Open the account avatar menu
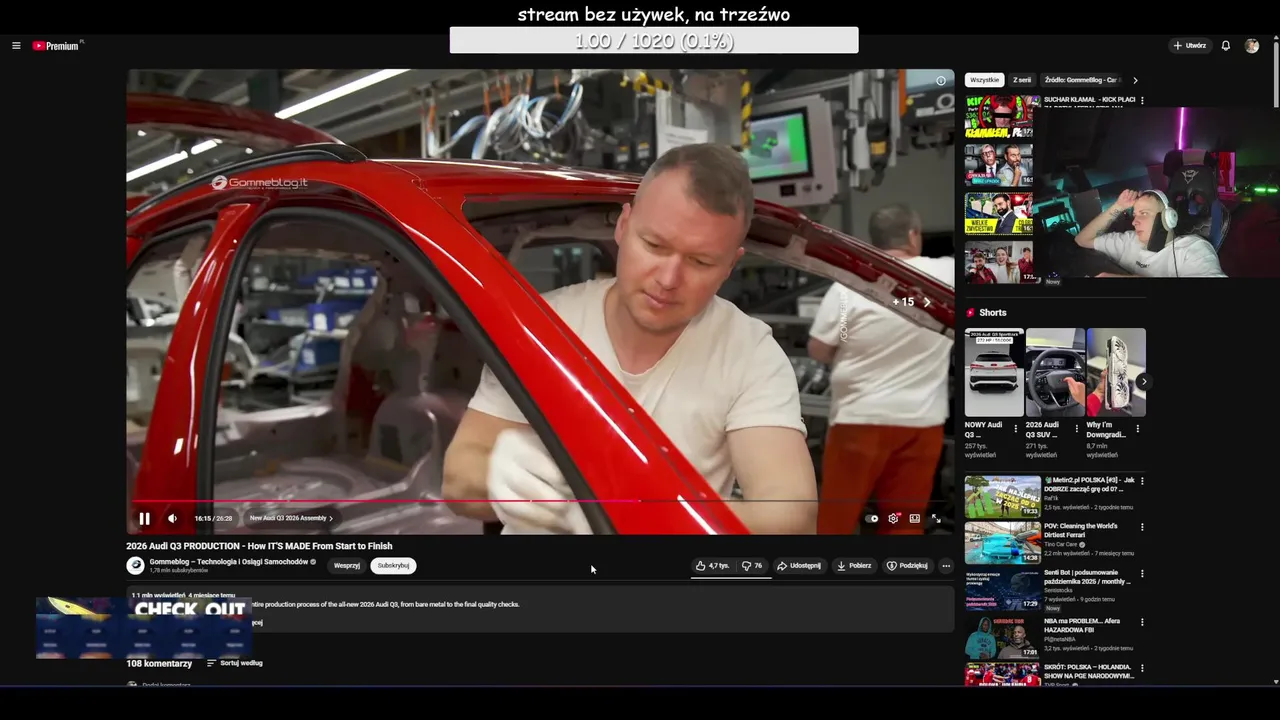This screenshot has height=720, width=1280. pyautogui.click(x=1251, y=46)
